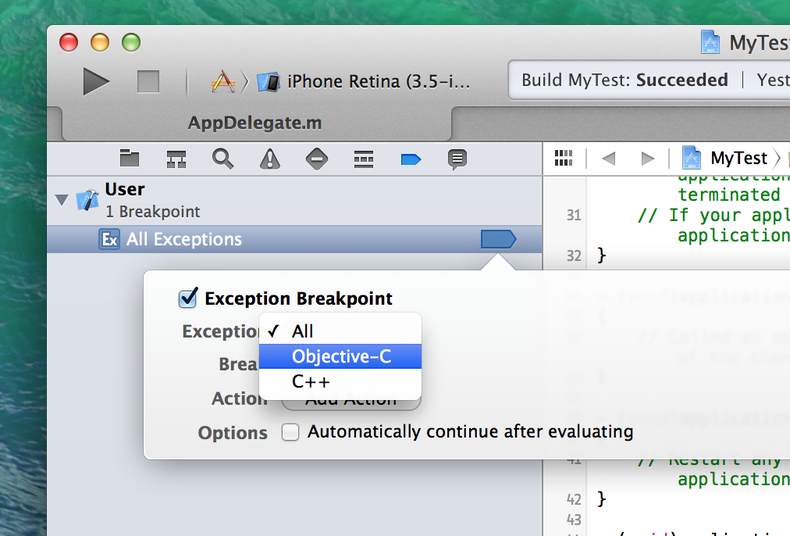Click the MyTest project icon in title bar
Image resolution: width=790 pixels, height=536 pixels.
(x=710, y=42)
